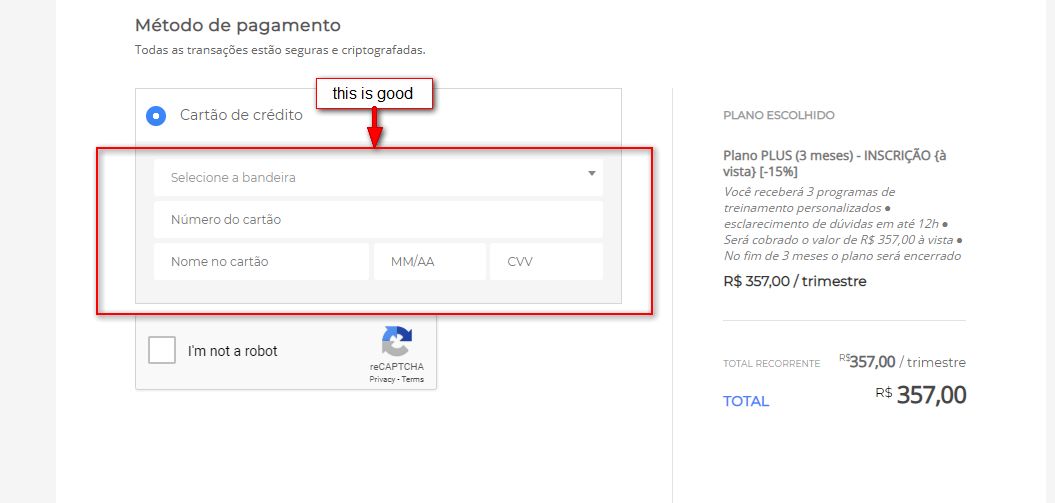Screen dimensions: 1055x503
Task: Check the I'm not a robot box
Action: coord(162,351)
